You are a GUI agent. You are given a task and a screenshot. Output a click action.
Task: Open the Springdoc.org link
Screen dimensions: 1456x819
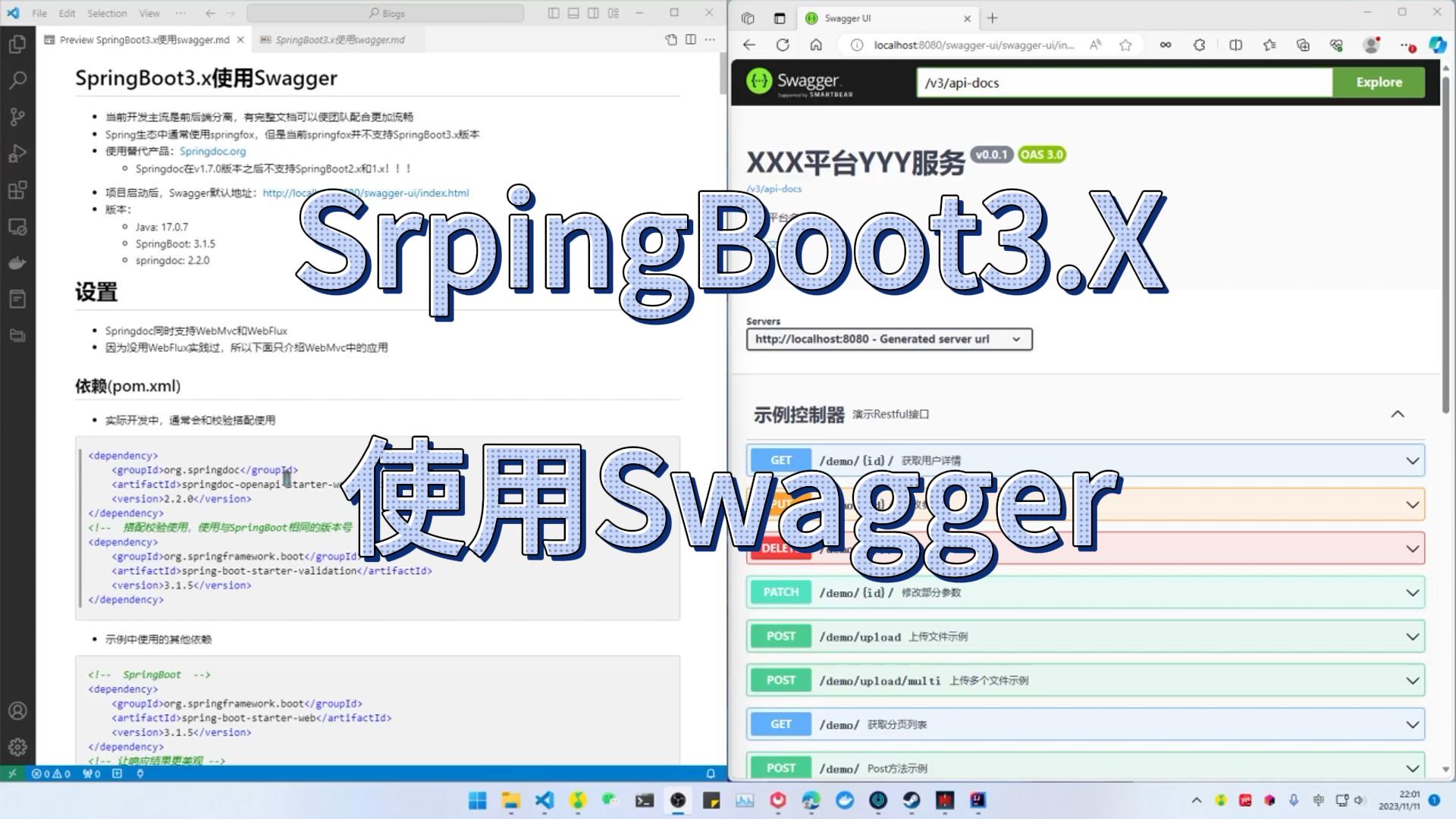pyautogui.click(x=212, y=151)
